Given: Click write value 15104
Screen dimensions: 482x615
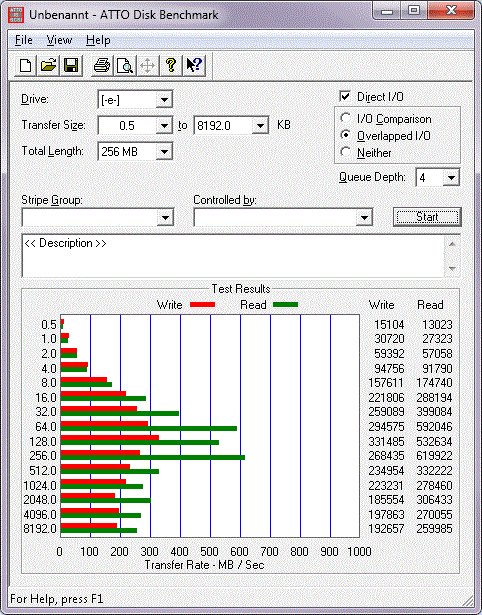Looking at the screenshot, I should (389, 325).
